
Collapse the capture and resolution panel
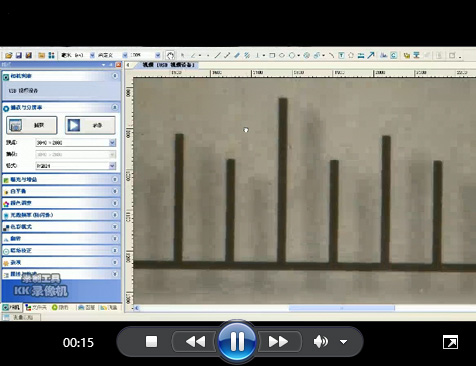[x=115, y=107]
